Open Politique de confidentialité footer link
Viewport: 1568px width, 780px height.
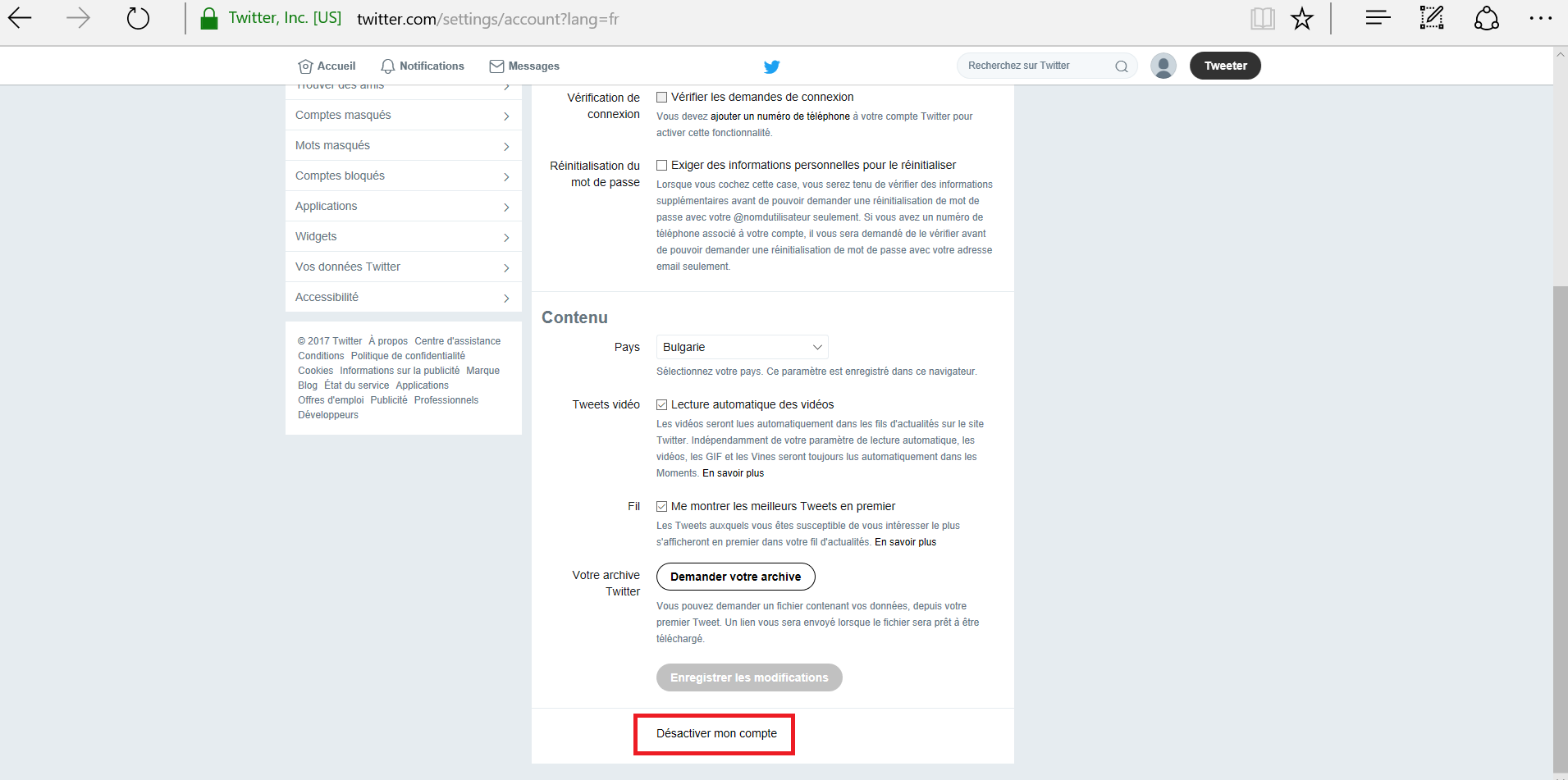coord(408,356)
